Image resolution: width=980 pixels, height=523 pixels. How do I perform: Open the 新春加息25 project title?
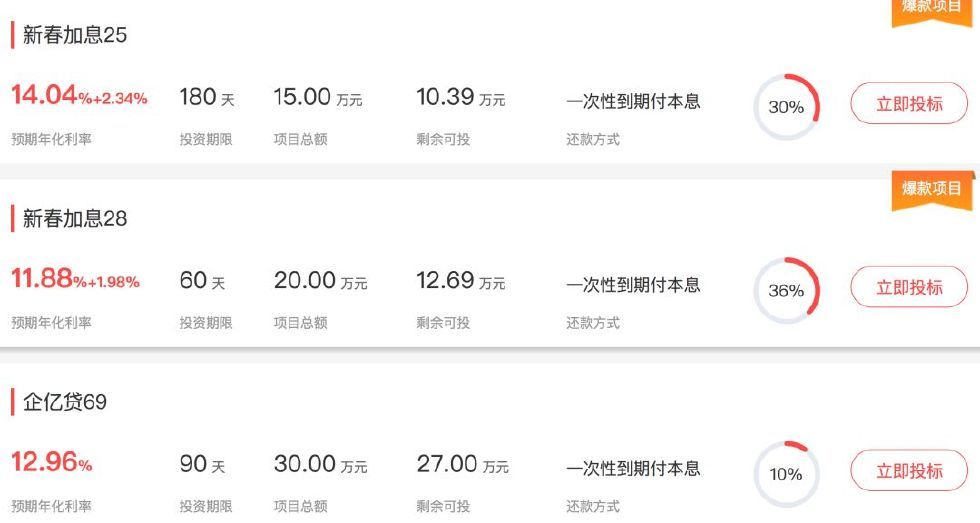75,35
